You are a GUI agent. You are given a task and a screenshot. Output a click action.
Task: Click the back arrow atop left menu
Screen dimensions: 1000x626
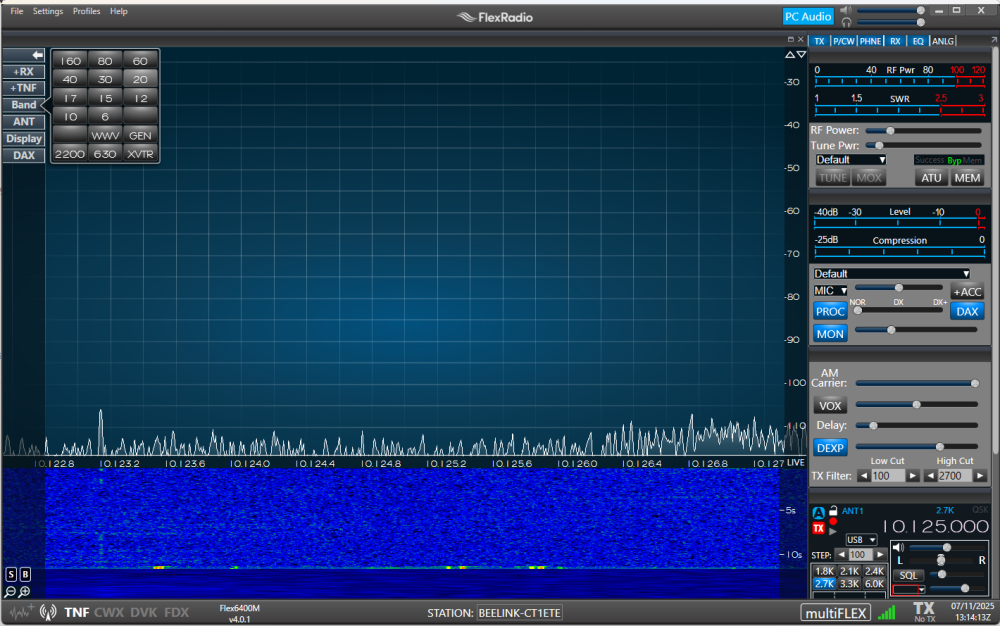[x=37, y=55]
